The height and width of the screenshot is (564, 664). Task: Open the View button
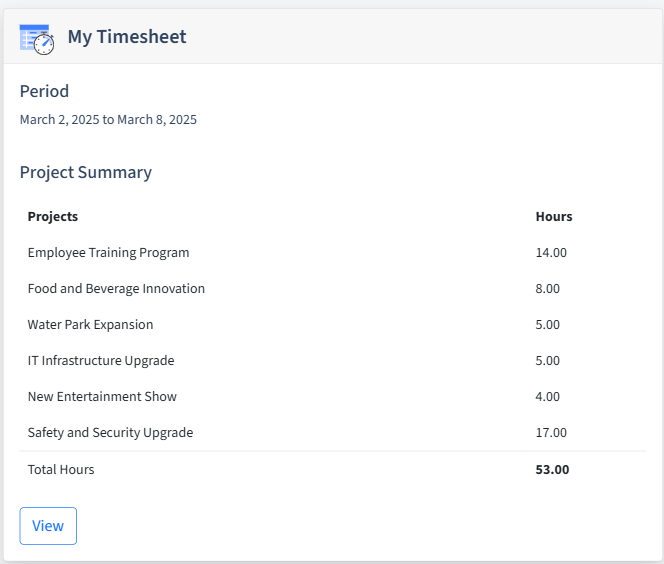click(48, 525)
